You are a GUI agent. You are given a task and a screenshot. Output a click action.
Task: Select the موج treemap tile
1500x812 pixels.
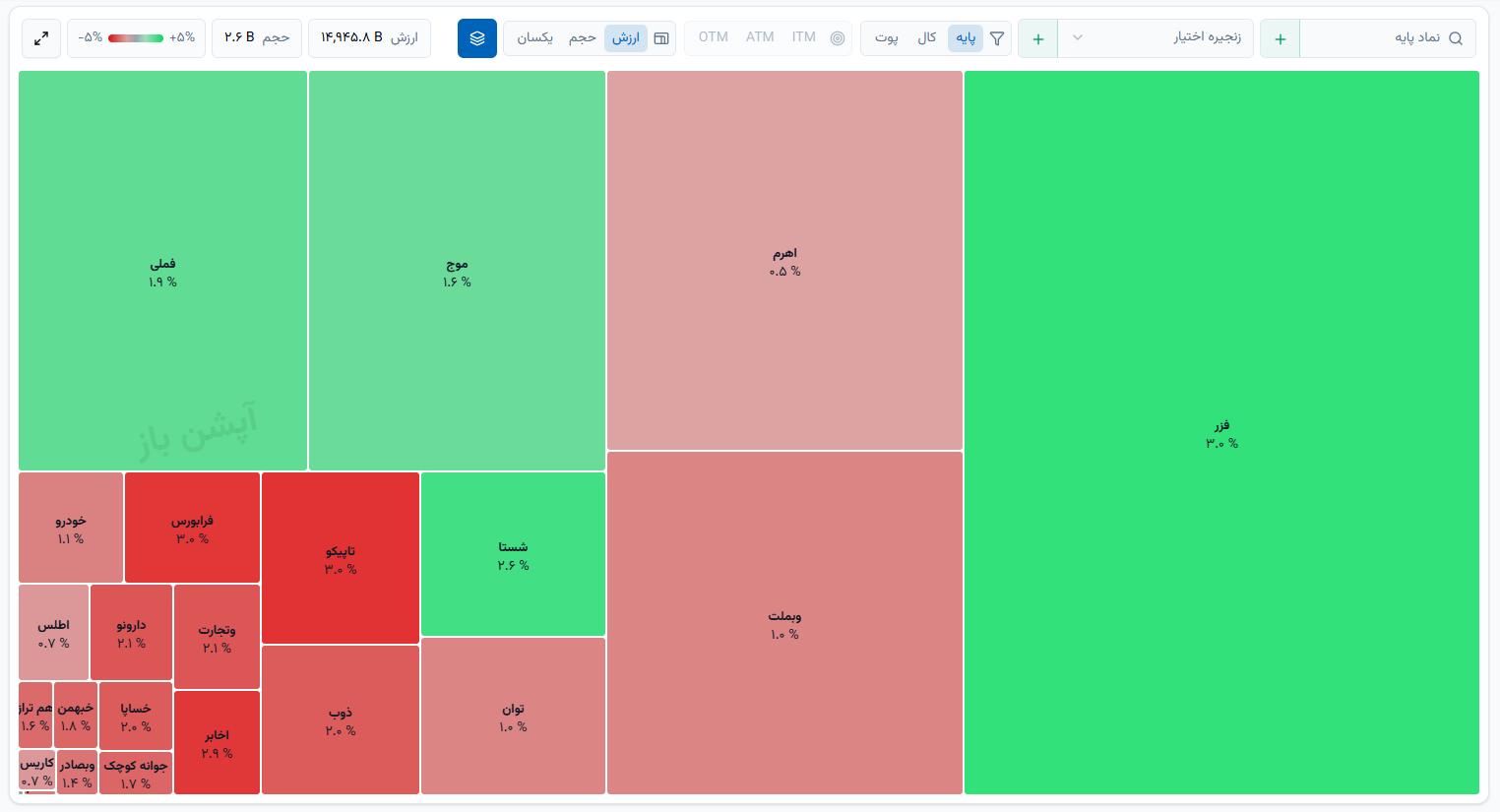tap(457, 271)
